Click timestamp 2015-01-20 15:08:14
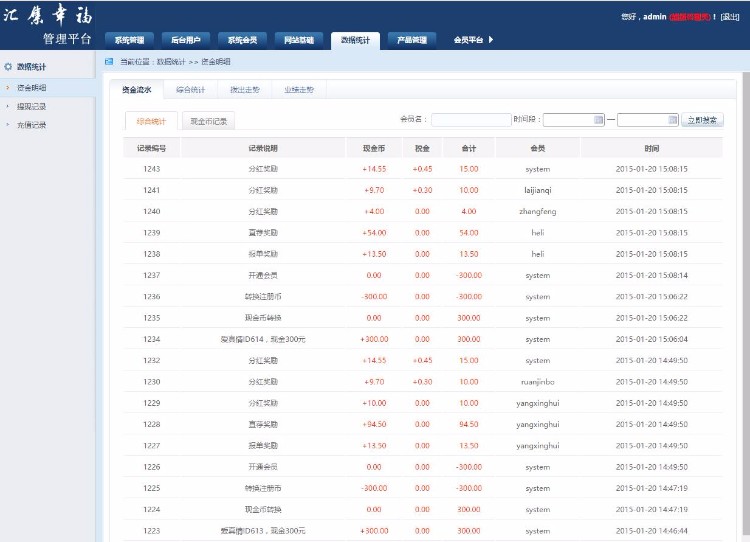This screenshot has width=750, height=542. pos(651,275)
